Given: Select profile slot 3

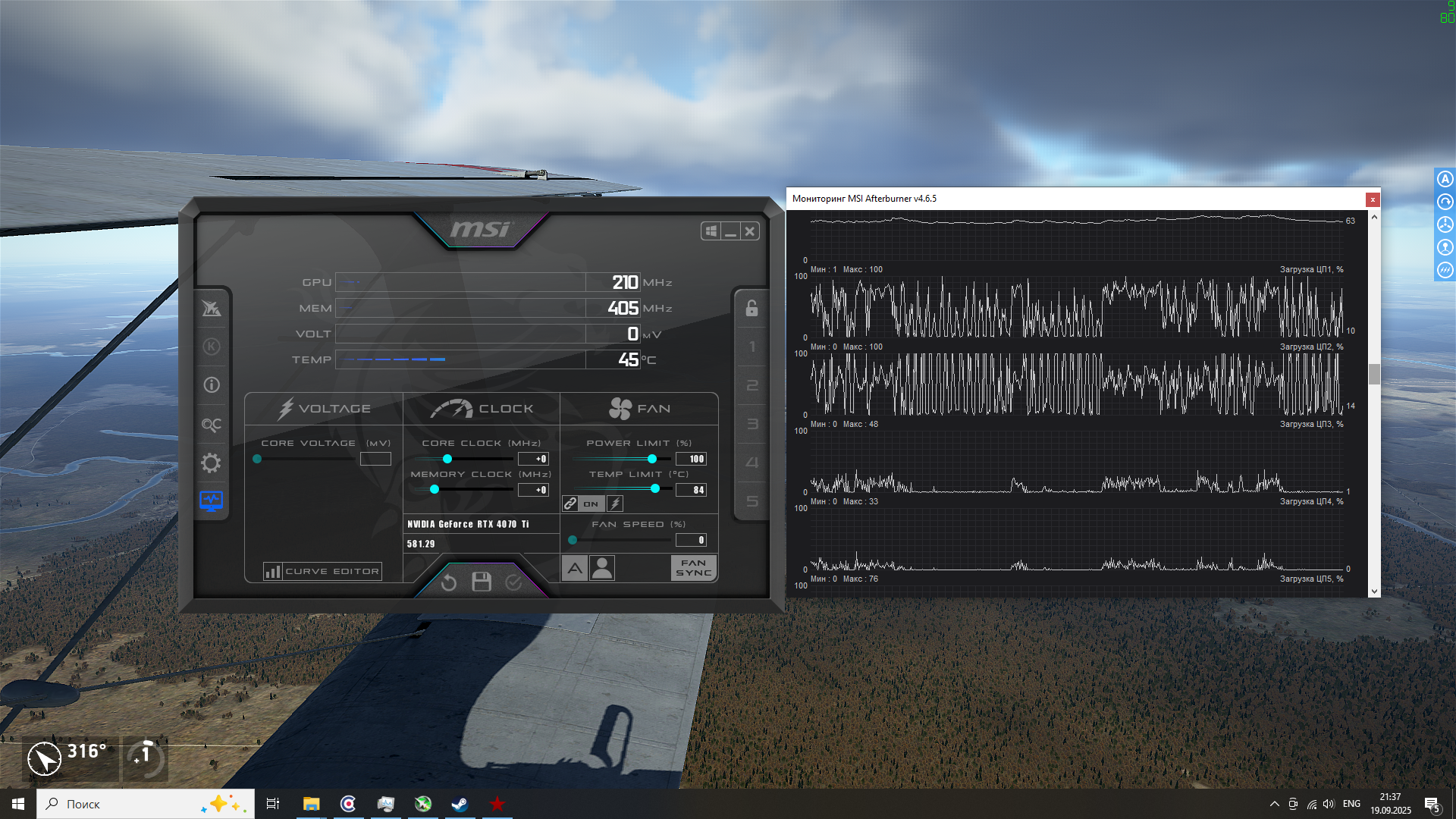Looking at the screenshot, I should pyautogui.click(x=752, y=424).
